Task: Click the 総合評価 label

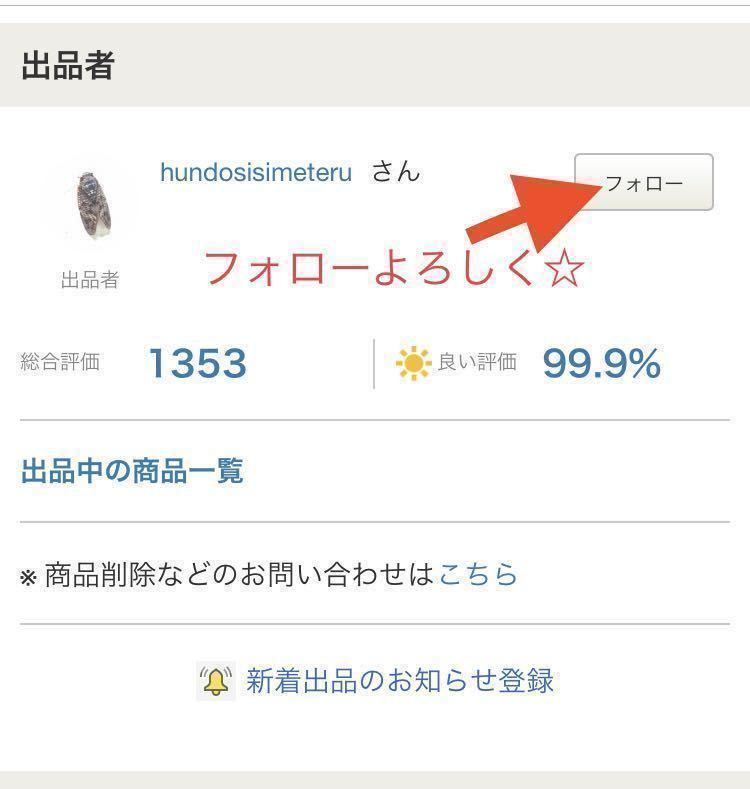Action: tap(60, 362)
